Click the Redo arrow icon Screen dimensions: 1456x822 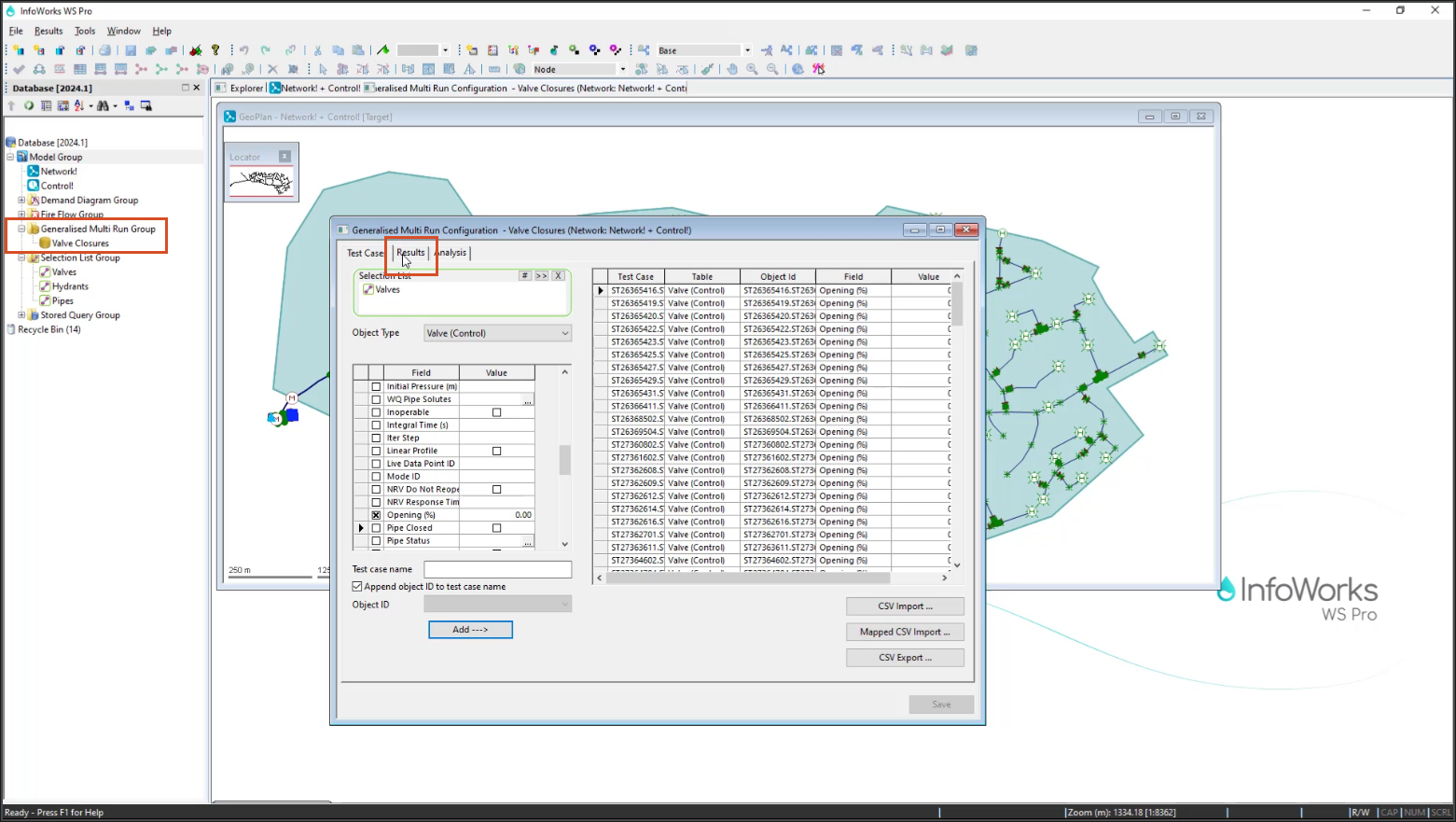pos(265,50)
